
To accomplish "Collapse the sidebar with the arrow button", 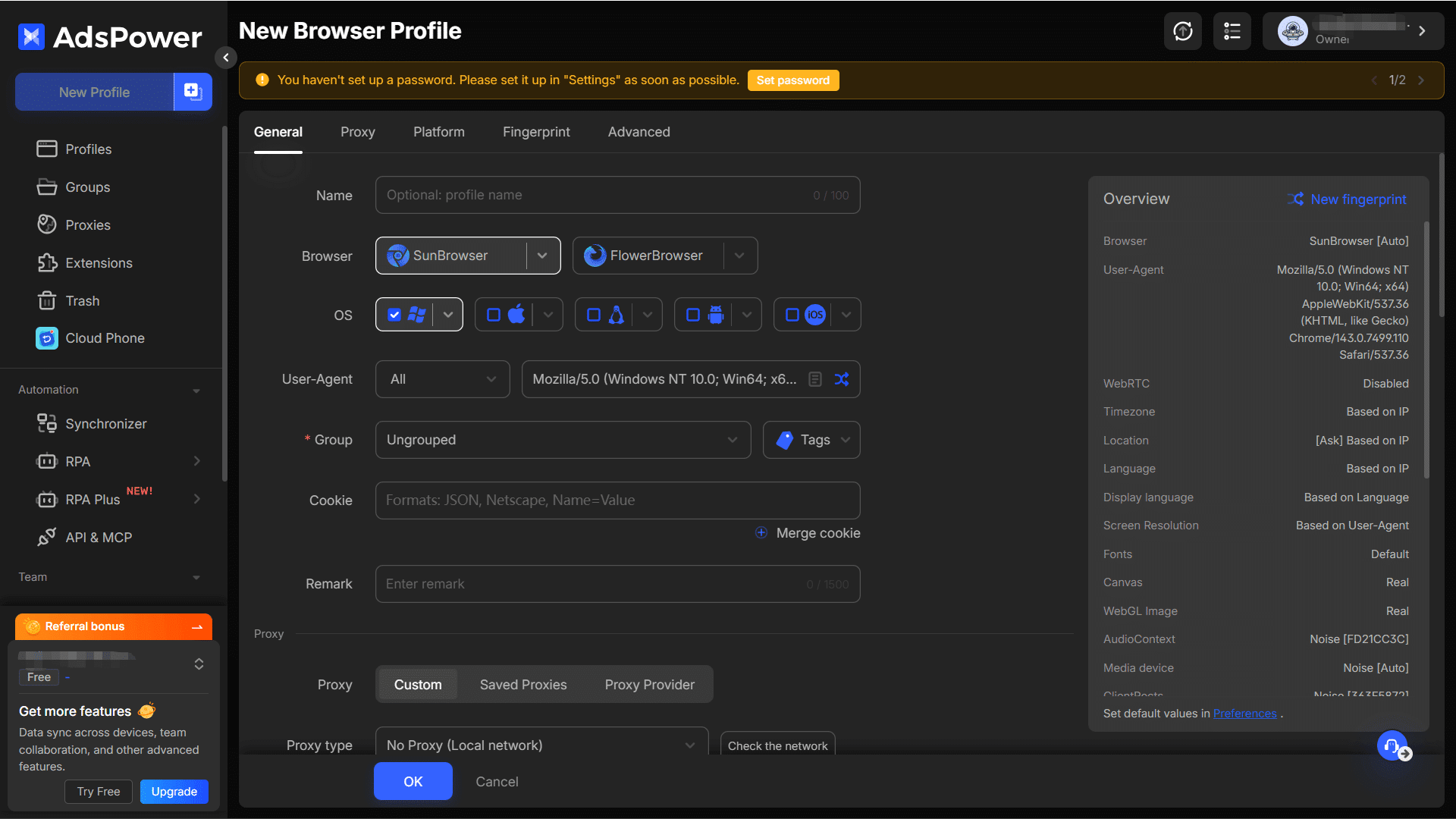I will tap(225, 58).
